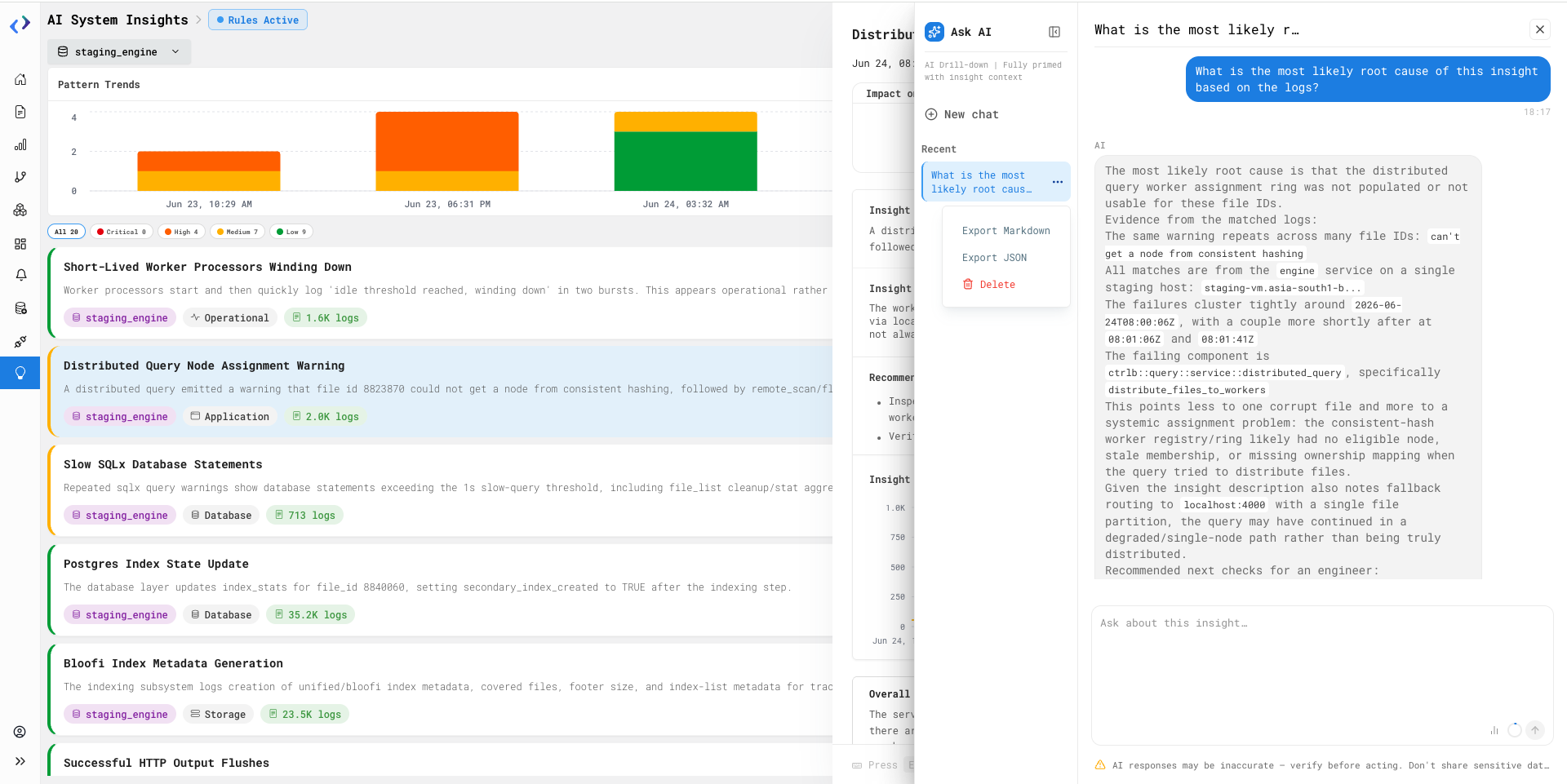Click the Storage category tag
The image size is (1567, 784).
tap(219, 714)
